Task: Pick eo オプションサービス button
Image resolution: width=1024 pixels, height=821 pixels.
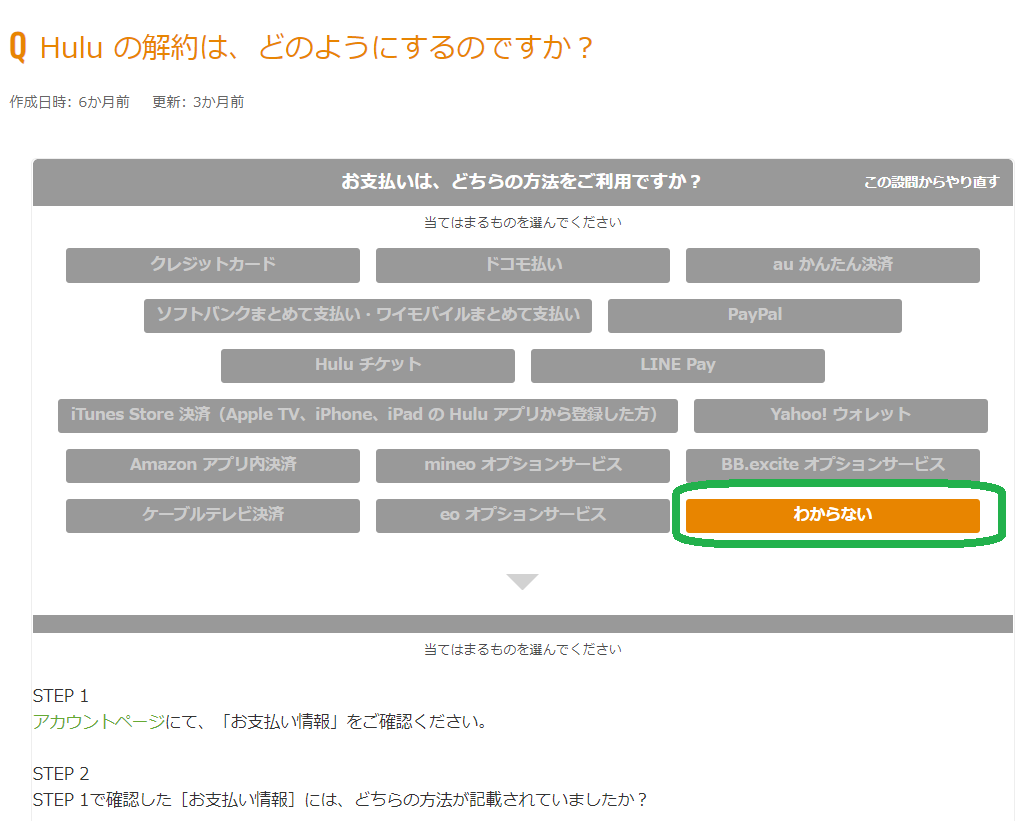Action: point(522,515)
